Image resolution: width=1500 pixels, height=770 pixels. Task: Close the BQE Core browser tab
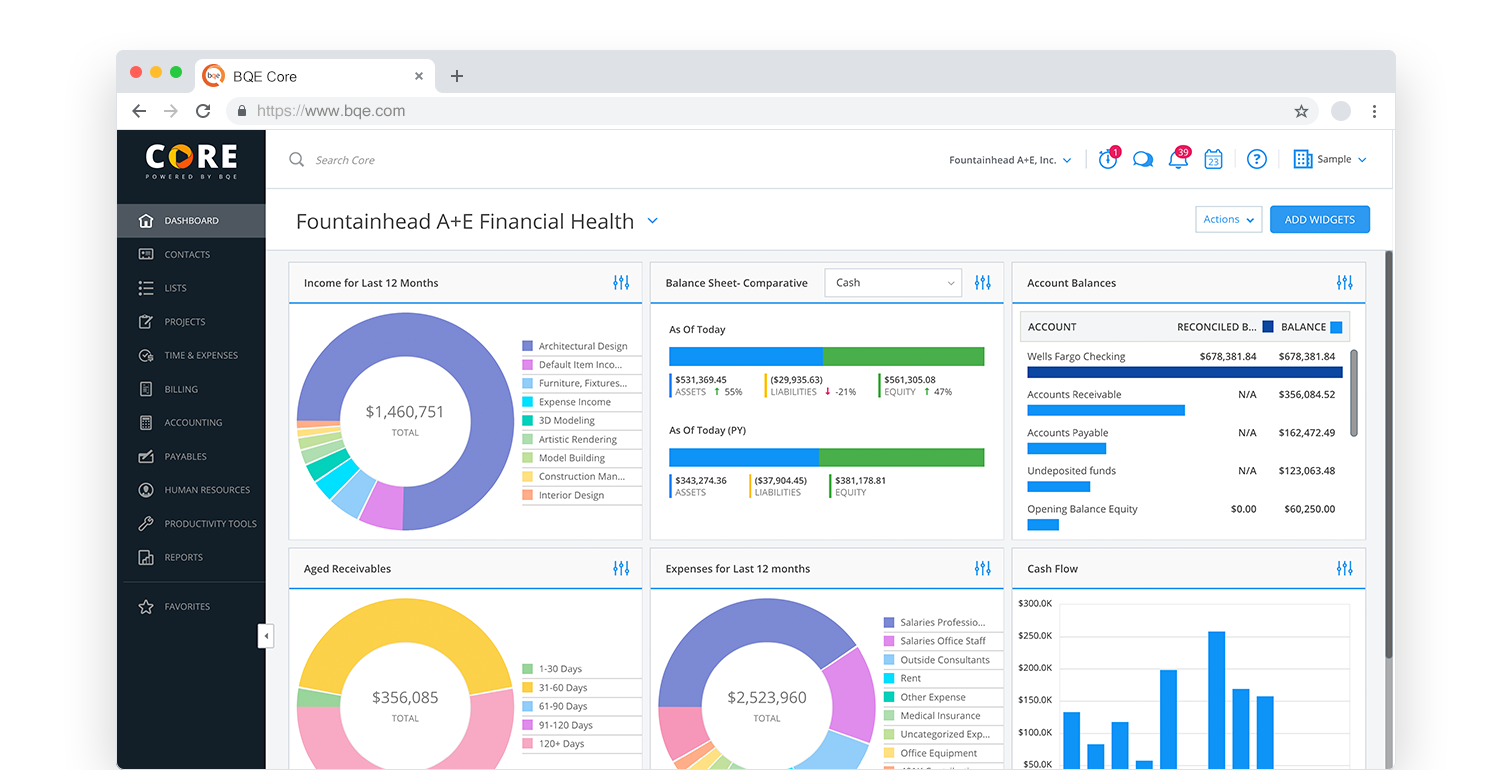(419, 76)
